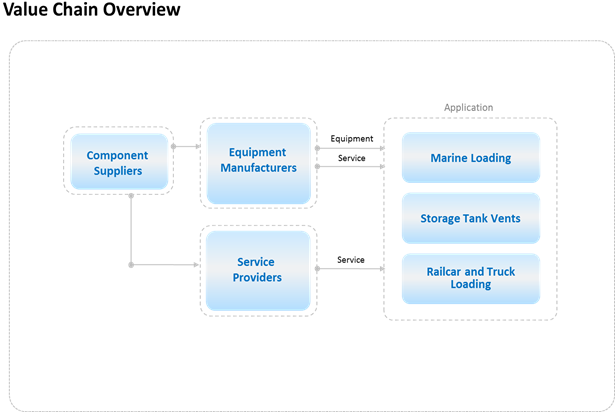
Task: Select the Storage Tank Vents box
Action: pos(470,218)
